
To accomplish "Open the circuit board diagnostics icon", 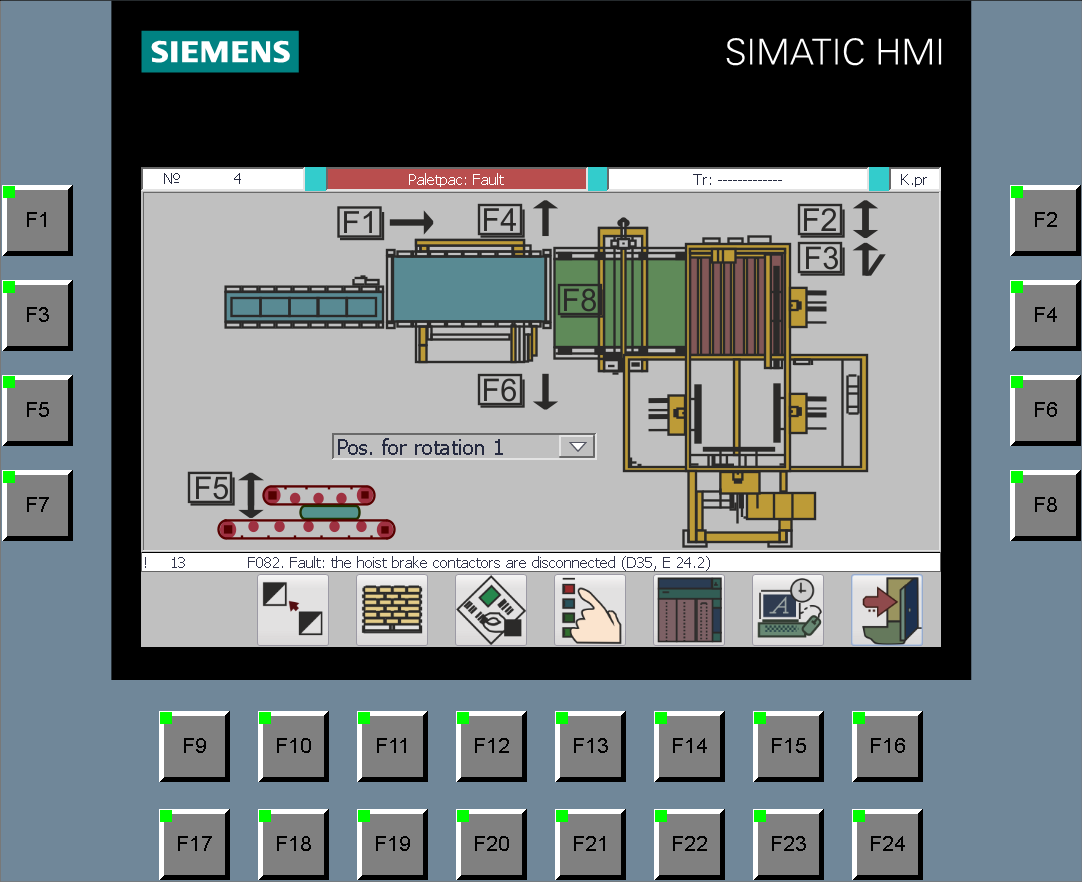I will coord(491,610).
